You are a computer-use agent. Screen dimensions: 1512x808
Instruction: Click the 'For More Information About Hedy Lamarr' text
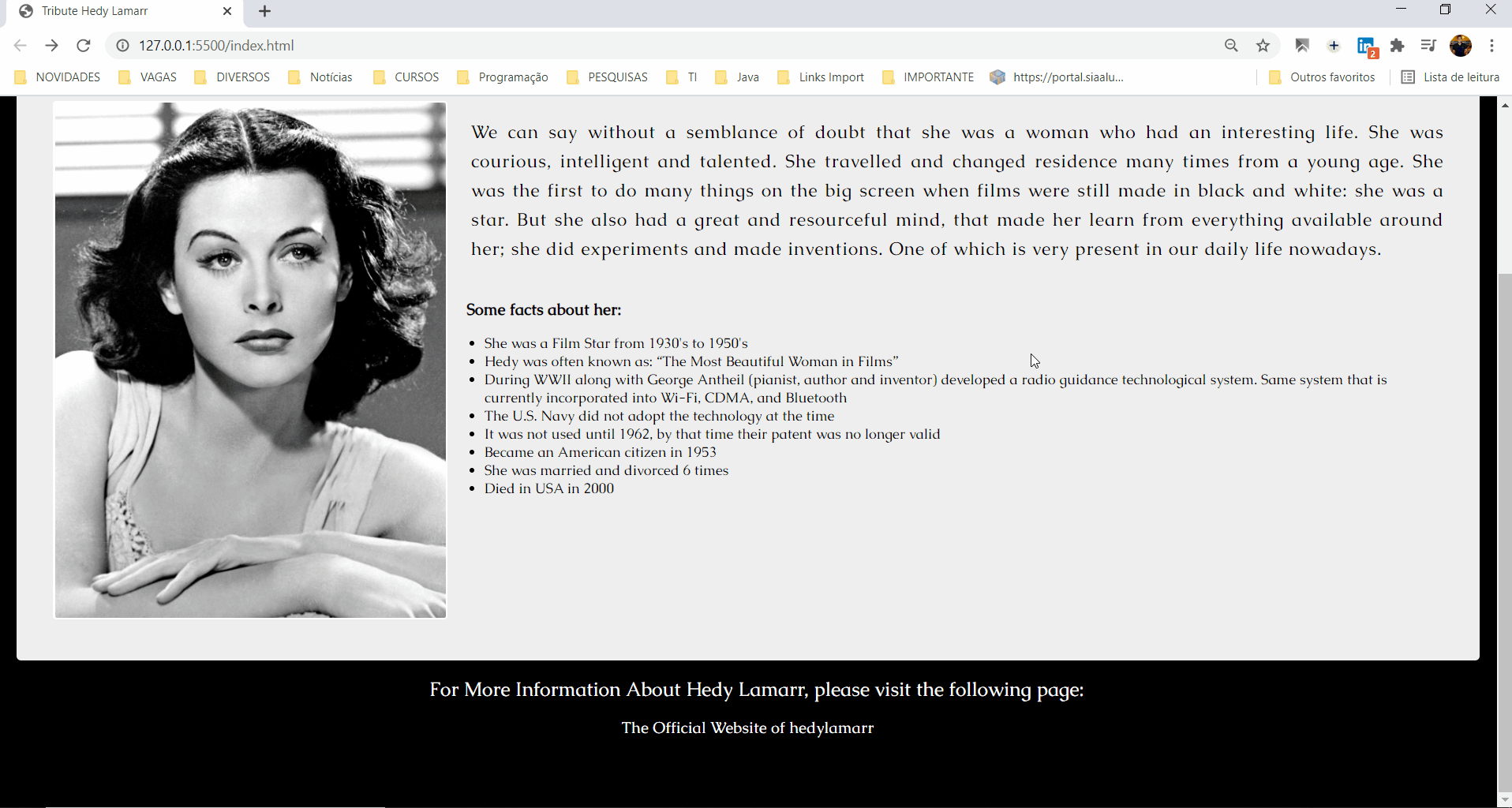point(756,690)
